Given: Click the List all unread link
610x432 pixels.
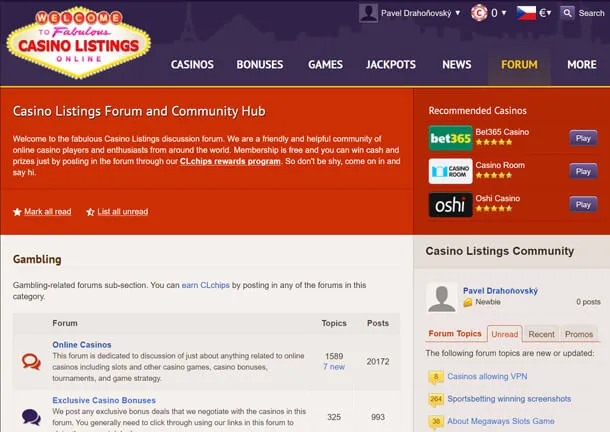Looking at the screenshot, I should (x=123, y=212).
